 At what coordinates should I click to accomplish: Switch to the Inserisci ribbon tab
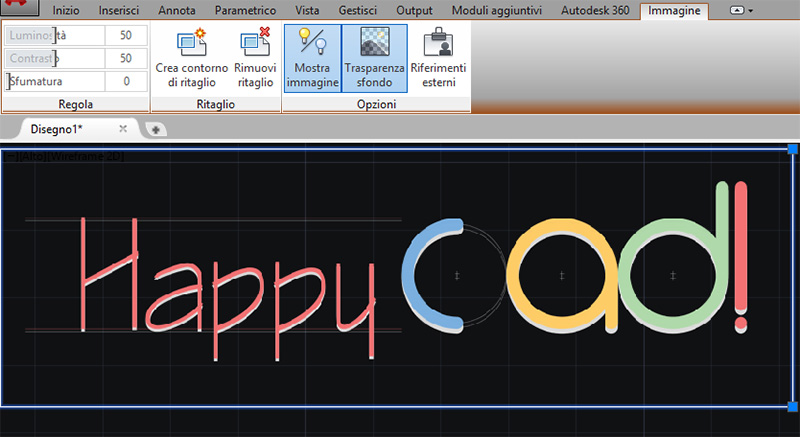119,10
